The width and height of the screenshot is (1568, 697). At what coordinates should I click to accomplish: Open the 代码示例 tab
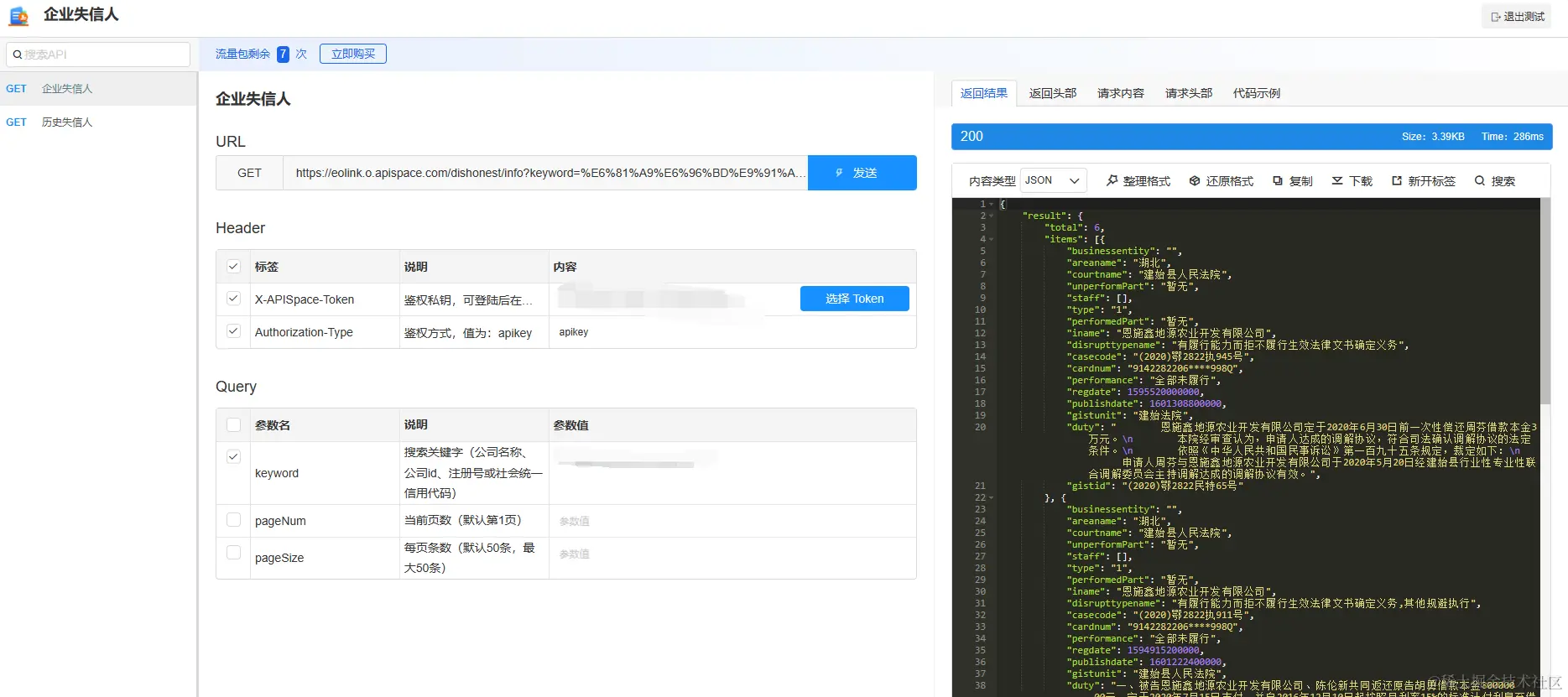tap(1257, 93)
